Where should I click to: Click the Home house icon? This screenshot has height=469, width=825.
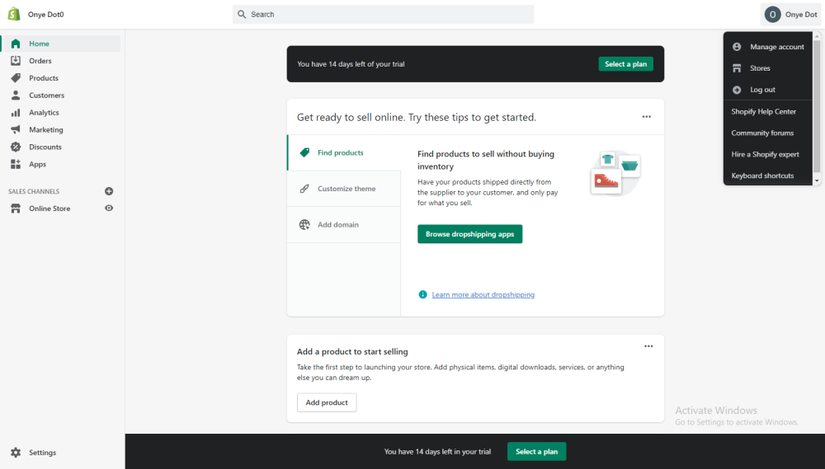(16, 44)
